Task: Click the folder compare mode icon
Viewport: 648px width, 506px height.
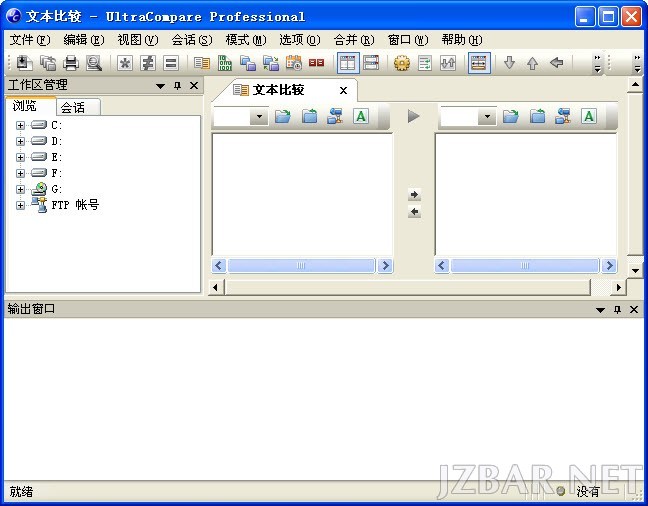Action: [248, 63]
